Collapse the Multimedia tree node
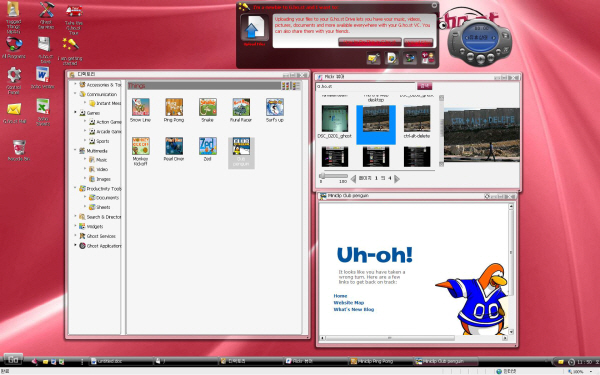600x375 pixels. pos(75,150)
